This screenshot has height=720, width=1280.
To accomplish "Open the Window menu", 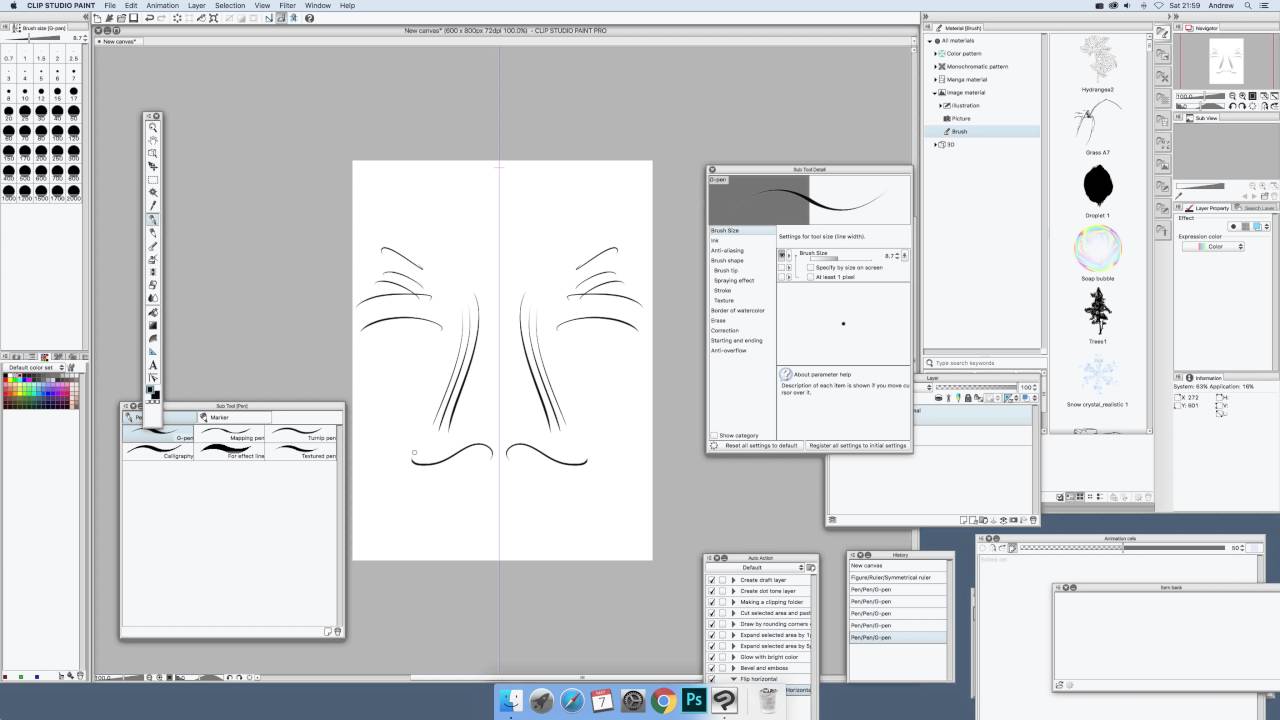I will pyautogui.click(x=318, y=6).
